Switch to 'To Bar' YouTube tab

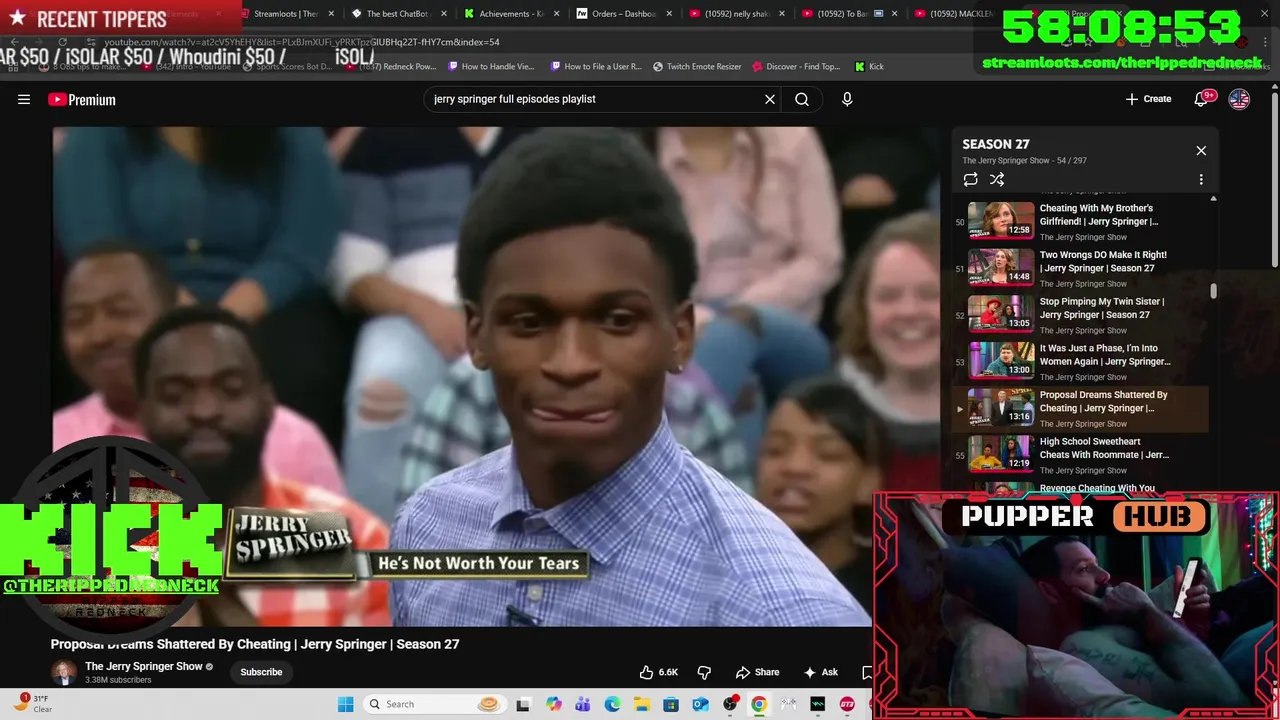[848, 14]
